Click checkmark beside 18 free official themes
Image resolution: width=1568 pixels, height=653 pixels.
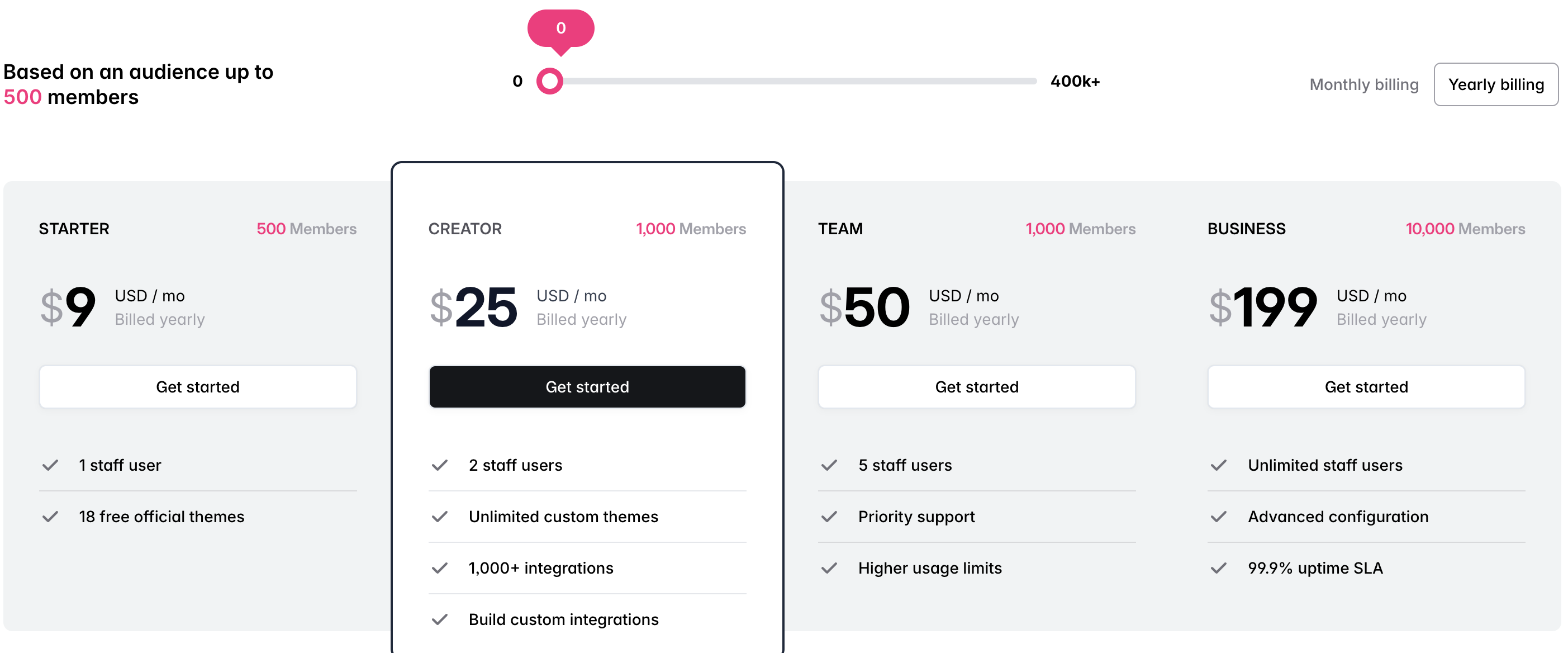[x=50, y=517]
